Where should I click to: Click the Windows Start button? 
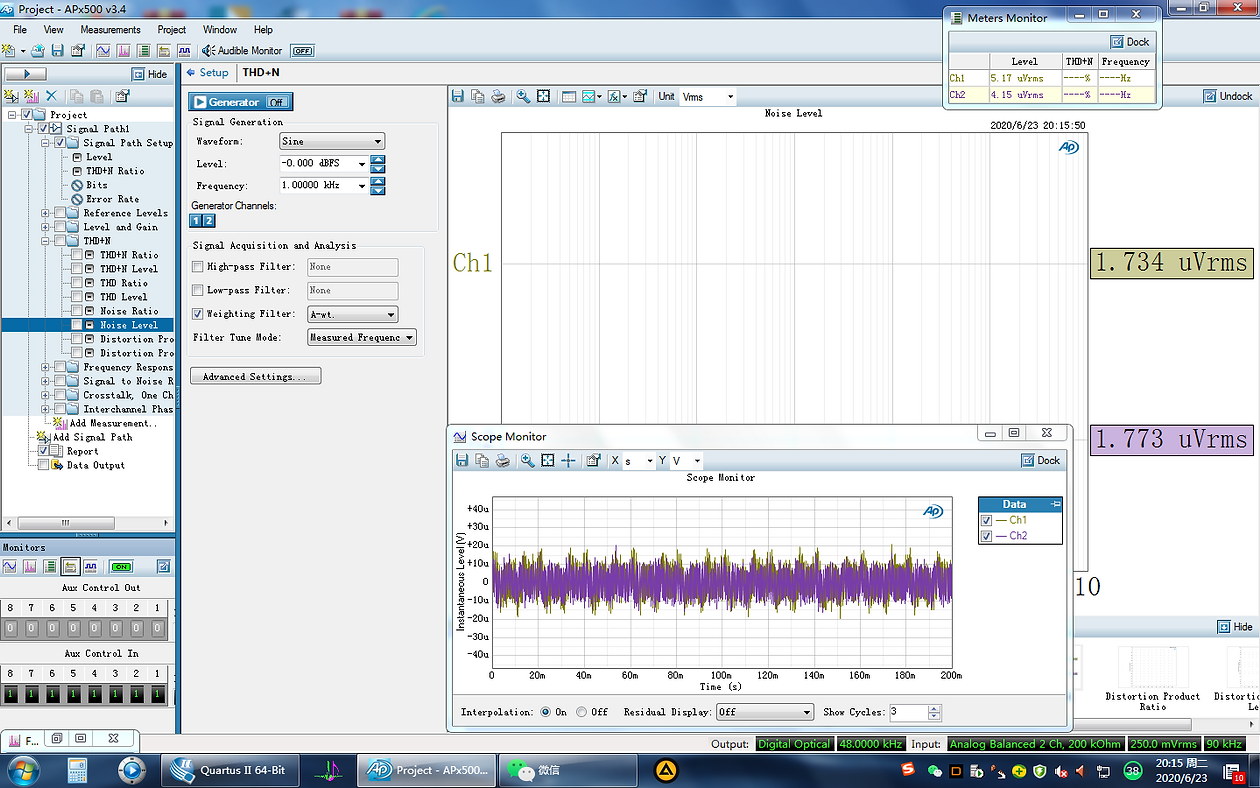point(21,770)
